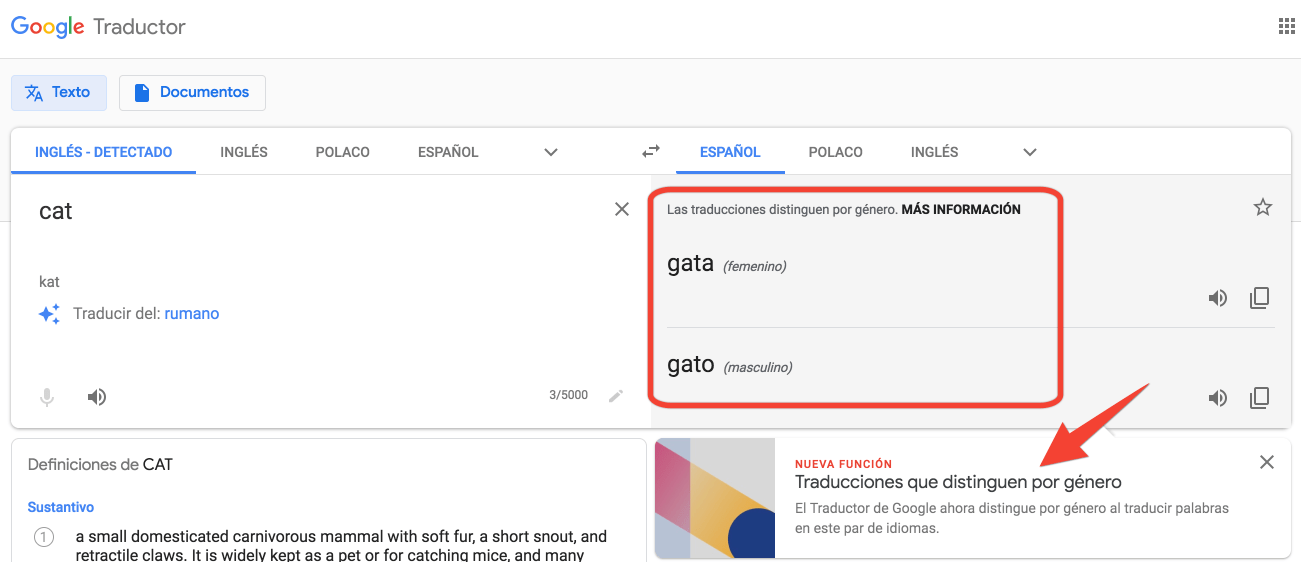
Task: Select INGLÉS as the target language
Action: coord(934,153)
